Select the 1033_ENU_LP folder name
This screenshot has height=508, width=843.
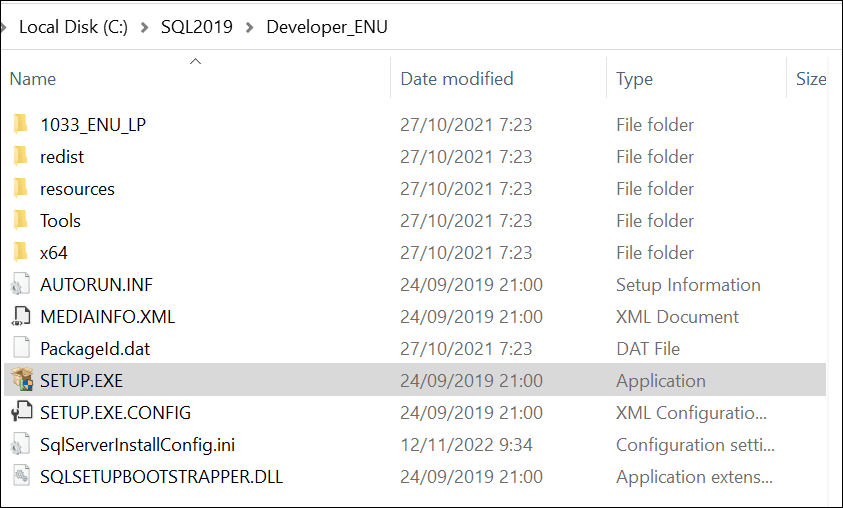pos(93,125)
